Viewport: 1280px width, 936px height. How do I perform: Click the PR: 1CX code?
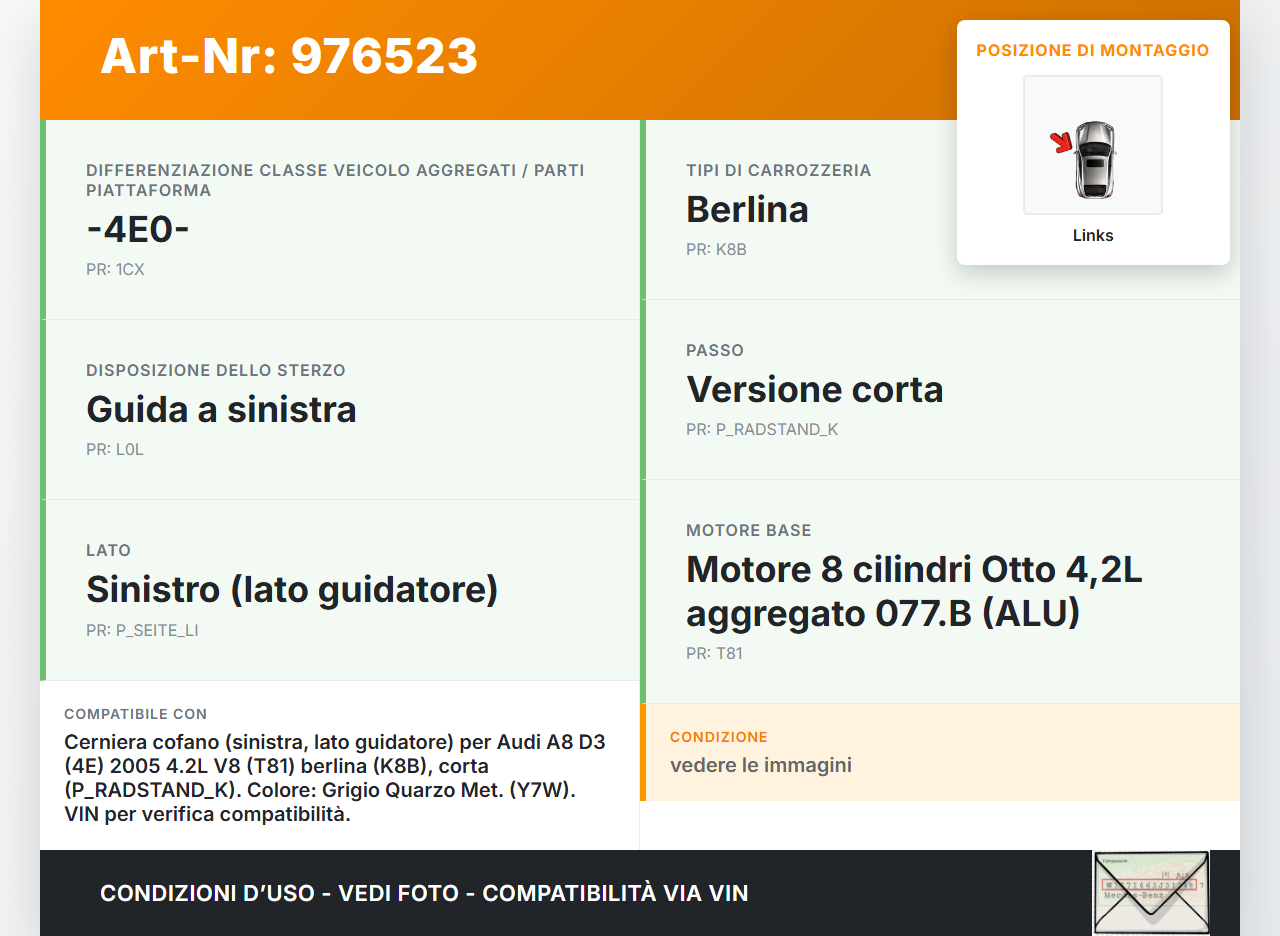pos(115,269)
